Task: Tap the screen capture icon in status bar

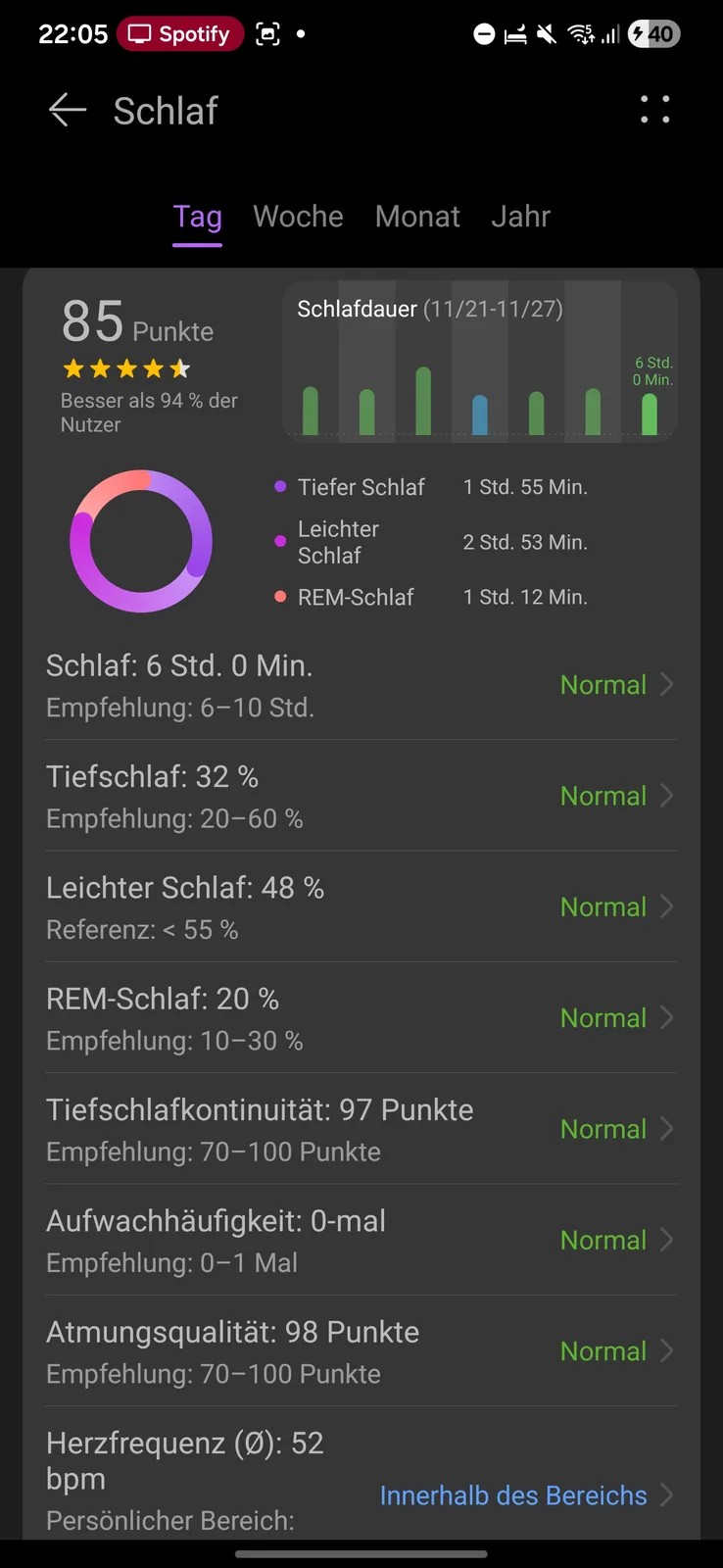Action: [267, 34]
